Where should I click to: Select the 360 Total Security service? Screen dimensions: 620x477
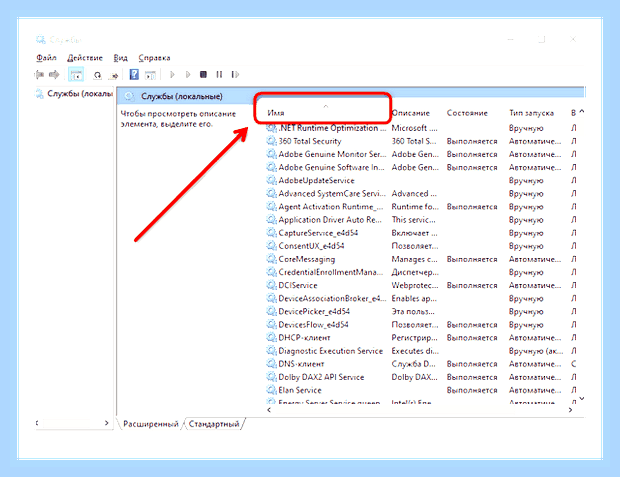click(310, 141)
